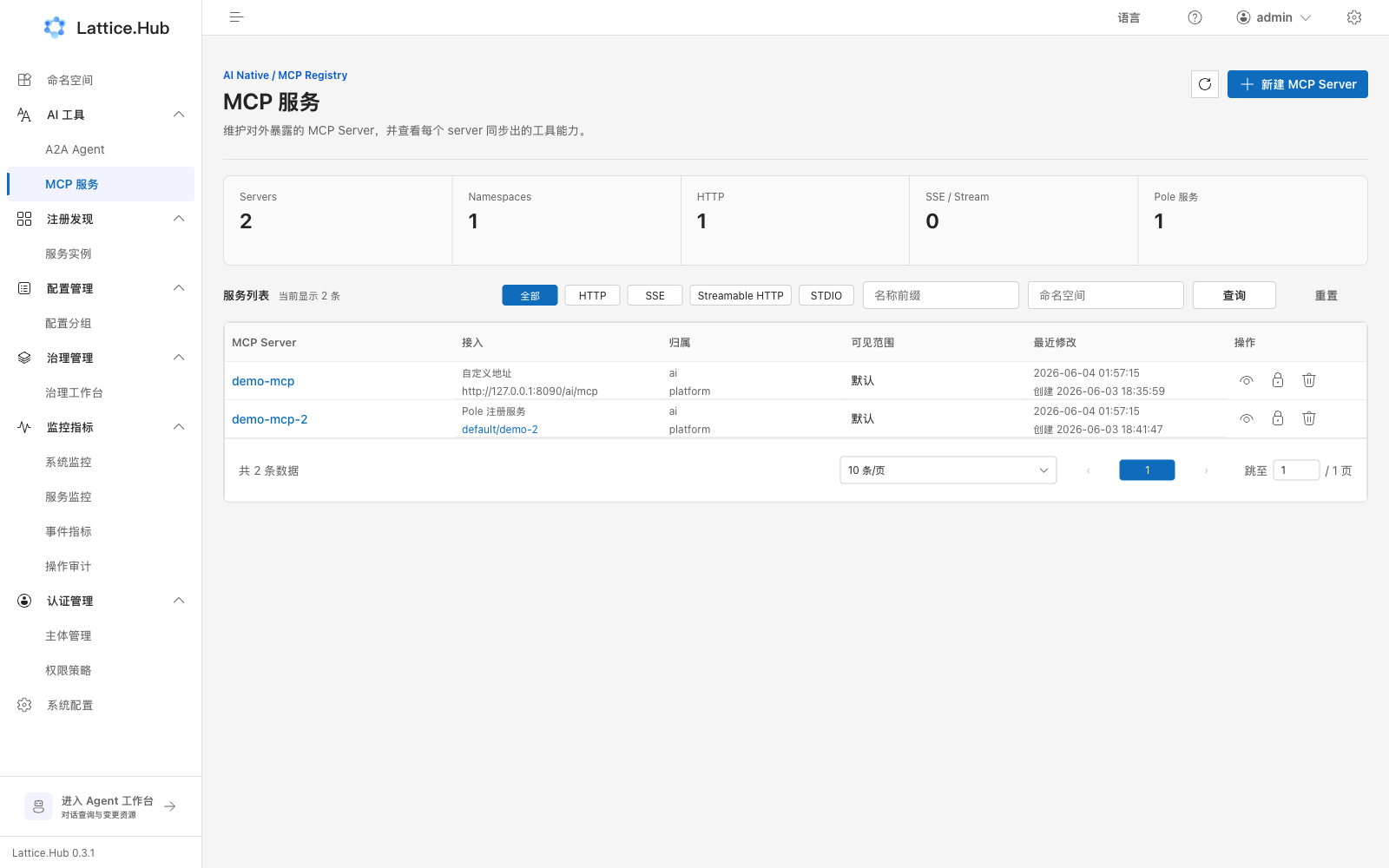Click the 治理管理 layers icon
This screenshot has height=868, width=1389.
point(24,358)
